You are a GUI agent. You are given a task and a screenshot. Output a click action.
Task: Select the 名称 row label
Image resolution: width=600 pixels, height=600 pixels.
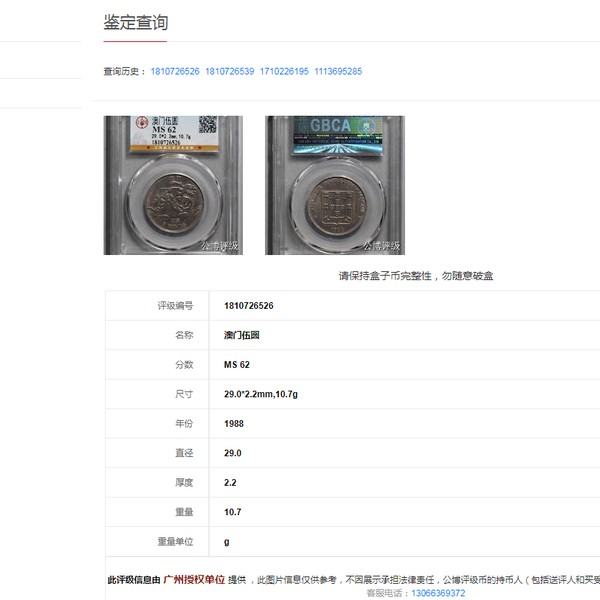pos(184,335)
